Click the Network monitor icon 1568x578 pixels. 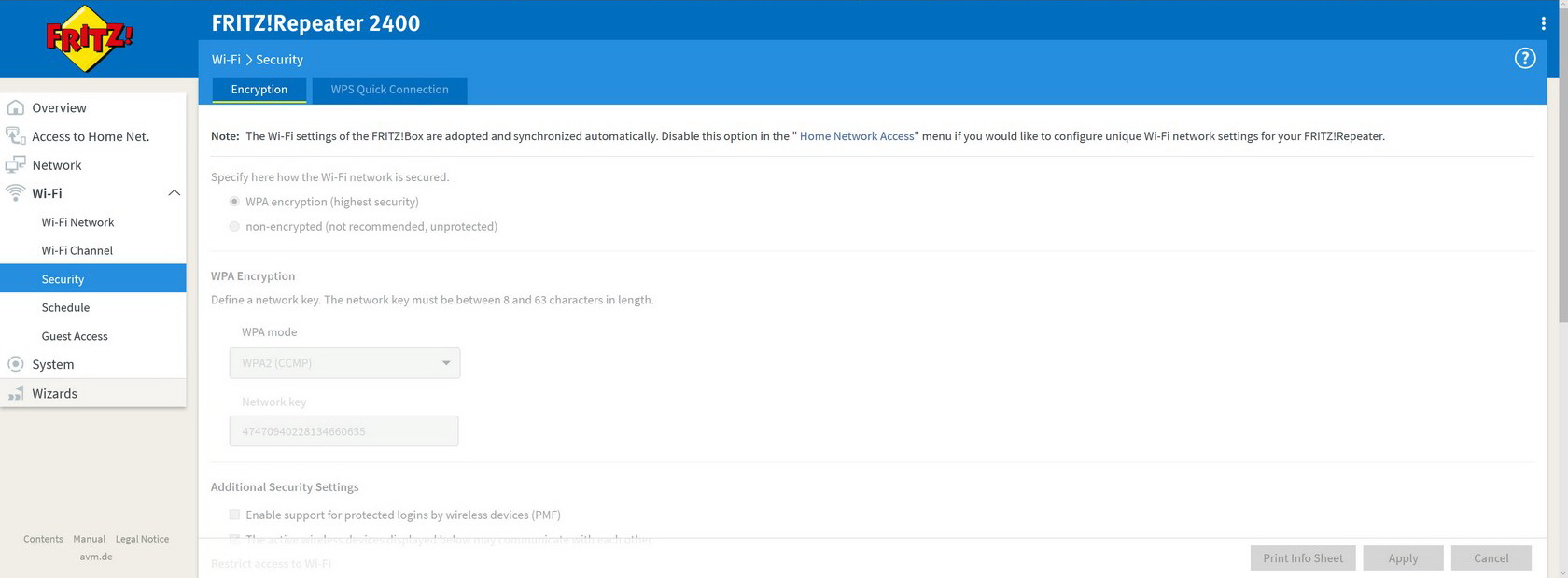16,165
